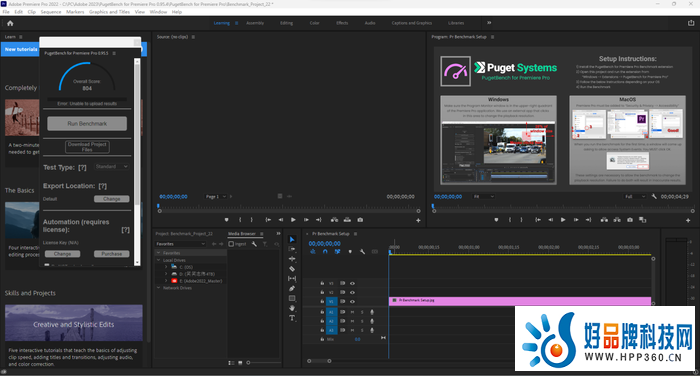Viewport: 700px width, 376px height.
Task: Expand the C: (OS) drive in Media Browser
Action: tap(166, 267)
